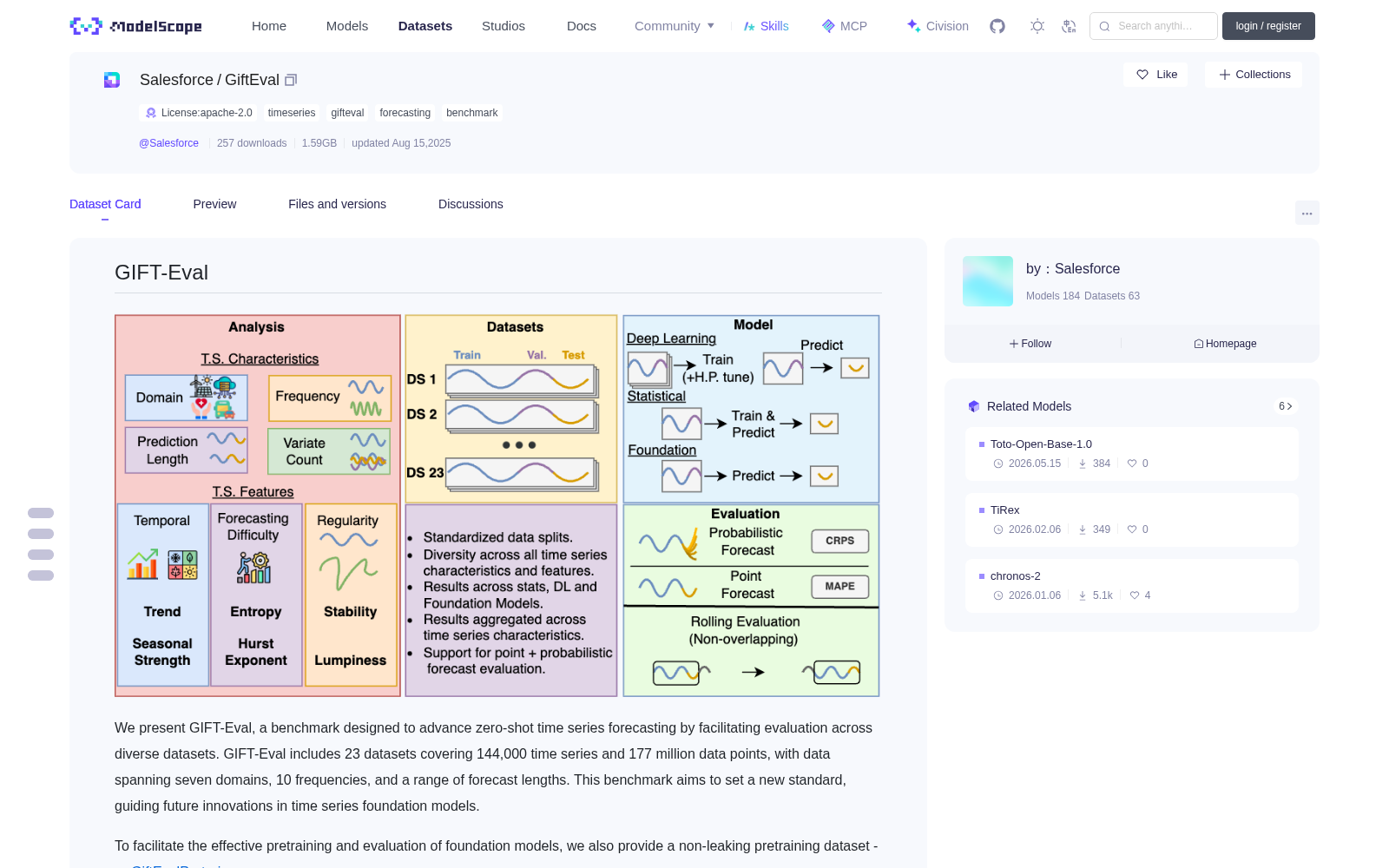Open the Studios menu item
This screenshot has height=868, width=1389.
click(x=504, y=26)
